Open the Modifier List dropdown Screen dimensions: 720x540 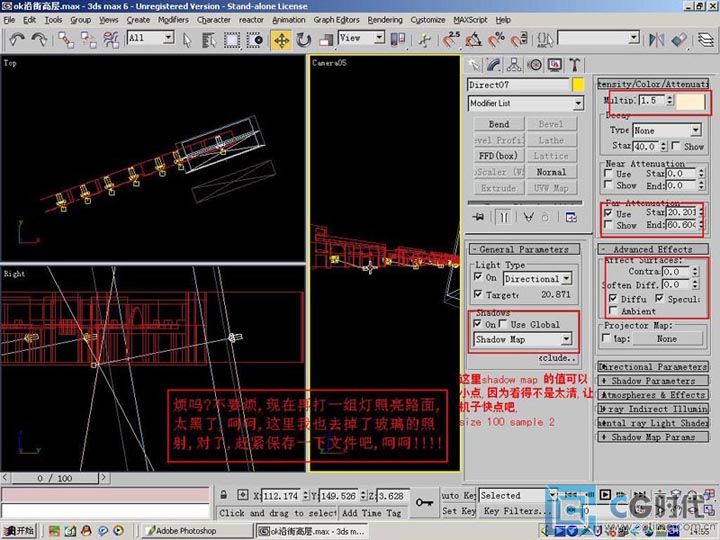point(526,103)
